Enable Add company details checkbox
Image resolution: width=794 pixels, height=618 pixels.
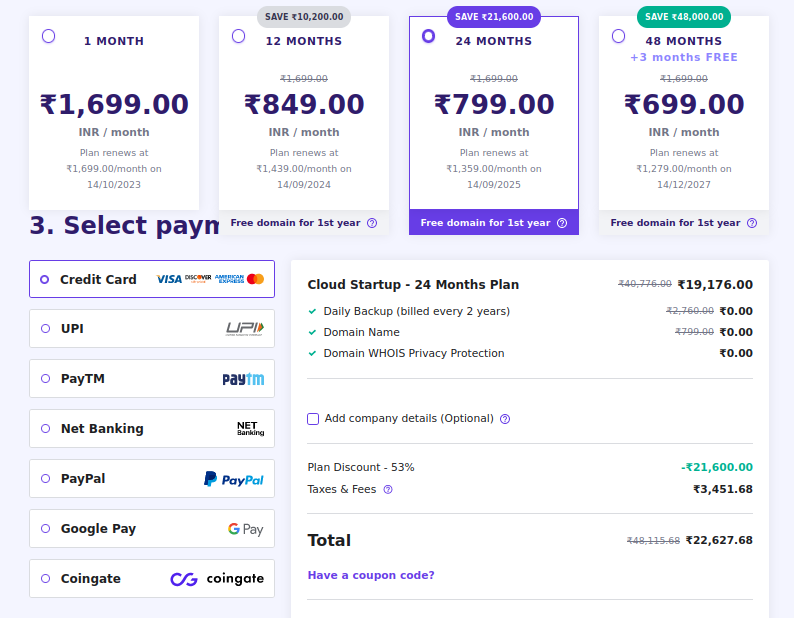tap(313, 419)
